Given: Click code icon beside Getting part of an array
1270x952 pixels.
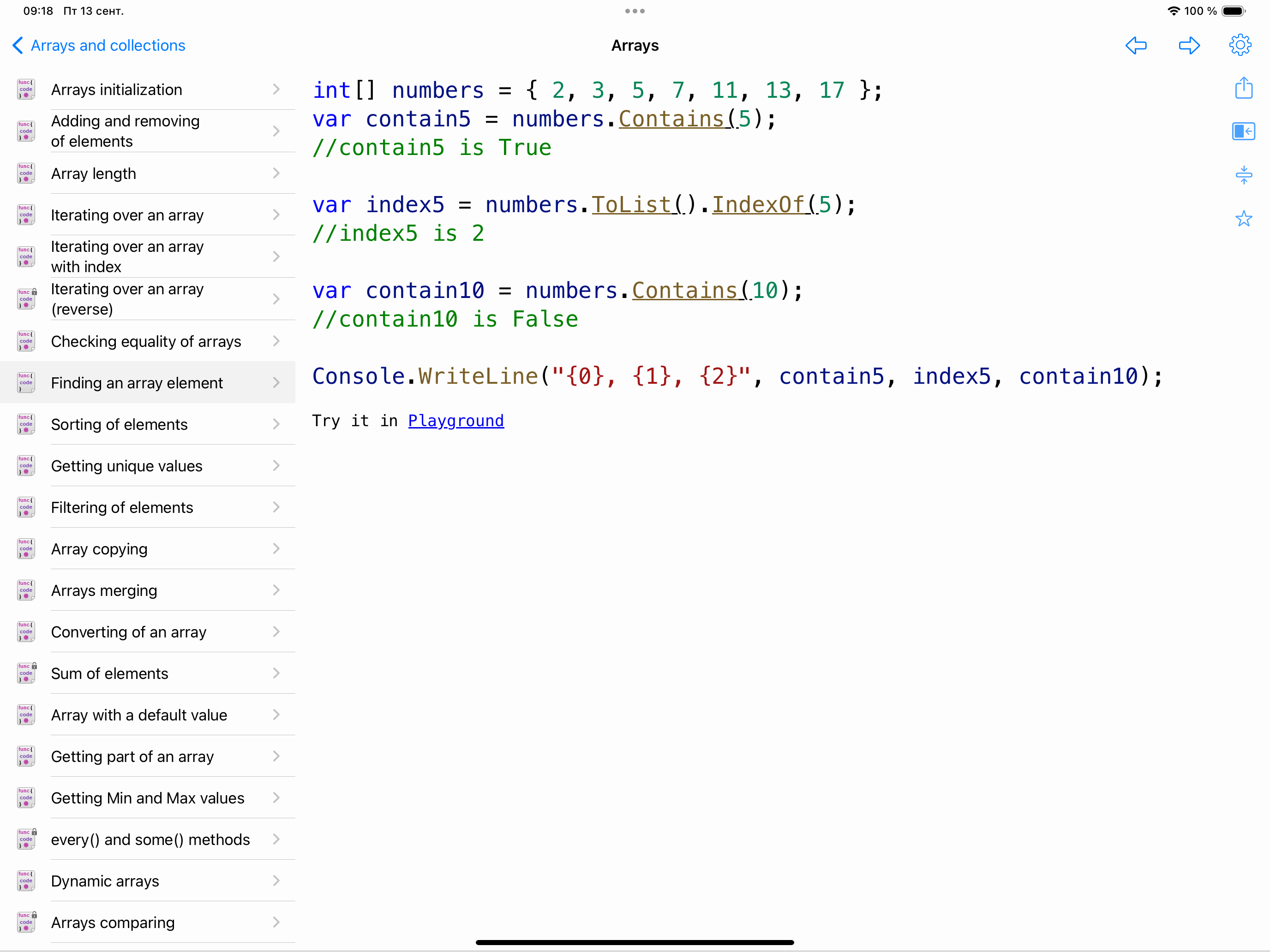Looking at the screenshot, I should click(26, 756).
